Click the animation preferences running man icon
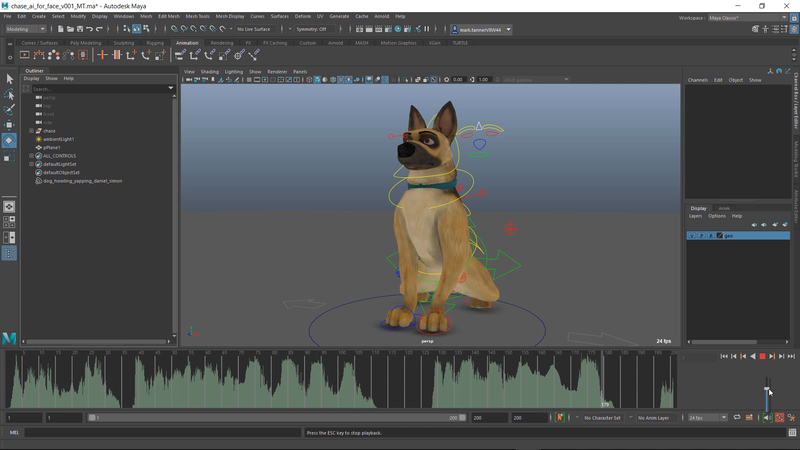 point(791,417)
